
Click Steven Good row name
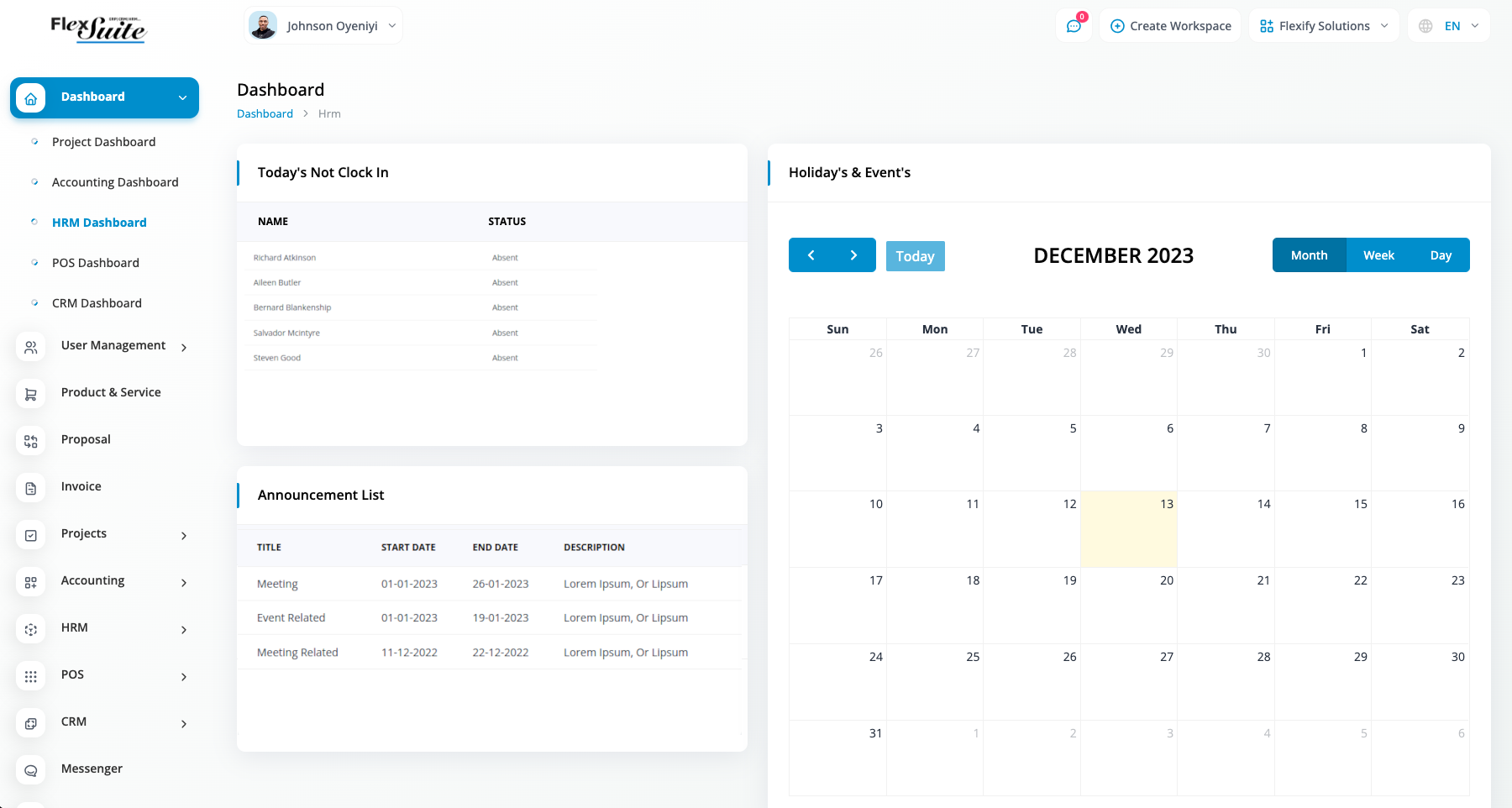click(x=277, y=358)
